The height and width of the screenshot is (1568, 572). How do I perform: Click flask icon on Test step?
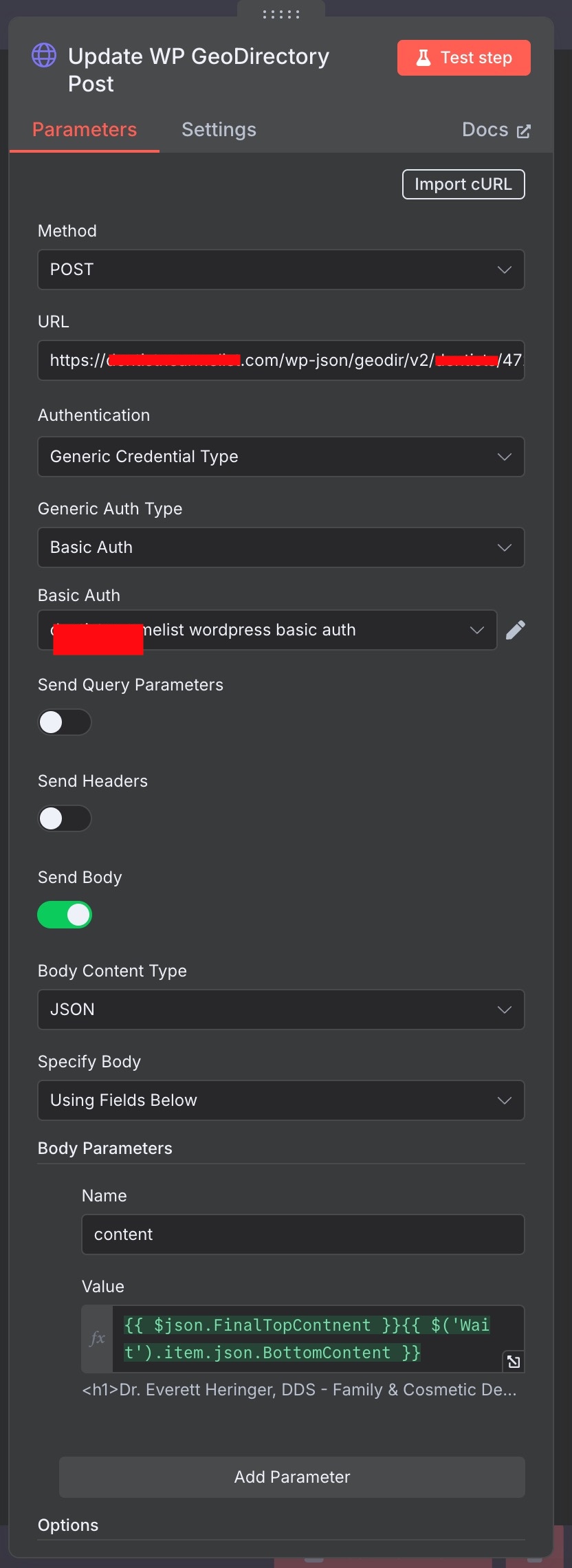(423, 58)
